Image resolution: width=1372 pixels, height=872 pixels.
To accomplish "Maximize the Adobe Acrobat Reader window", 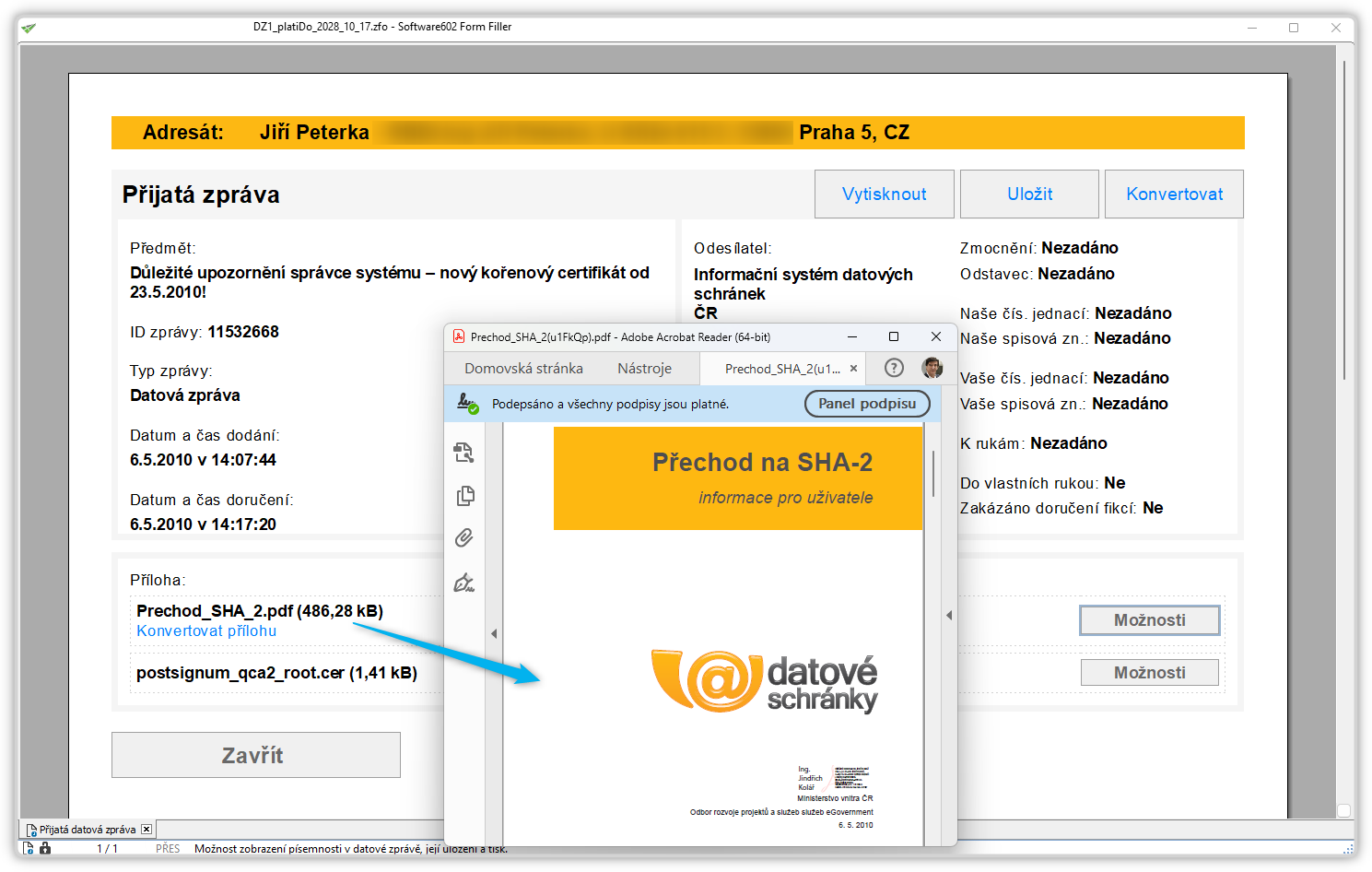I will 894,336.
